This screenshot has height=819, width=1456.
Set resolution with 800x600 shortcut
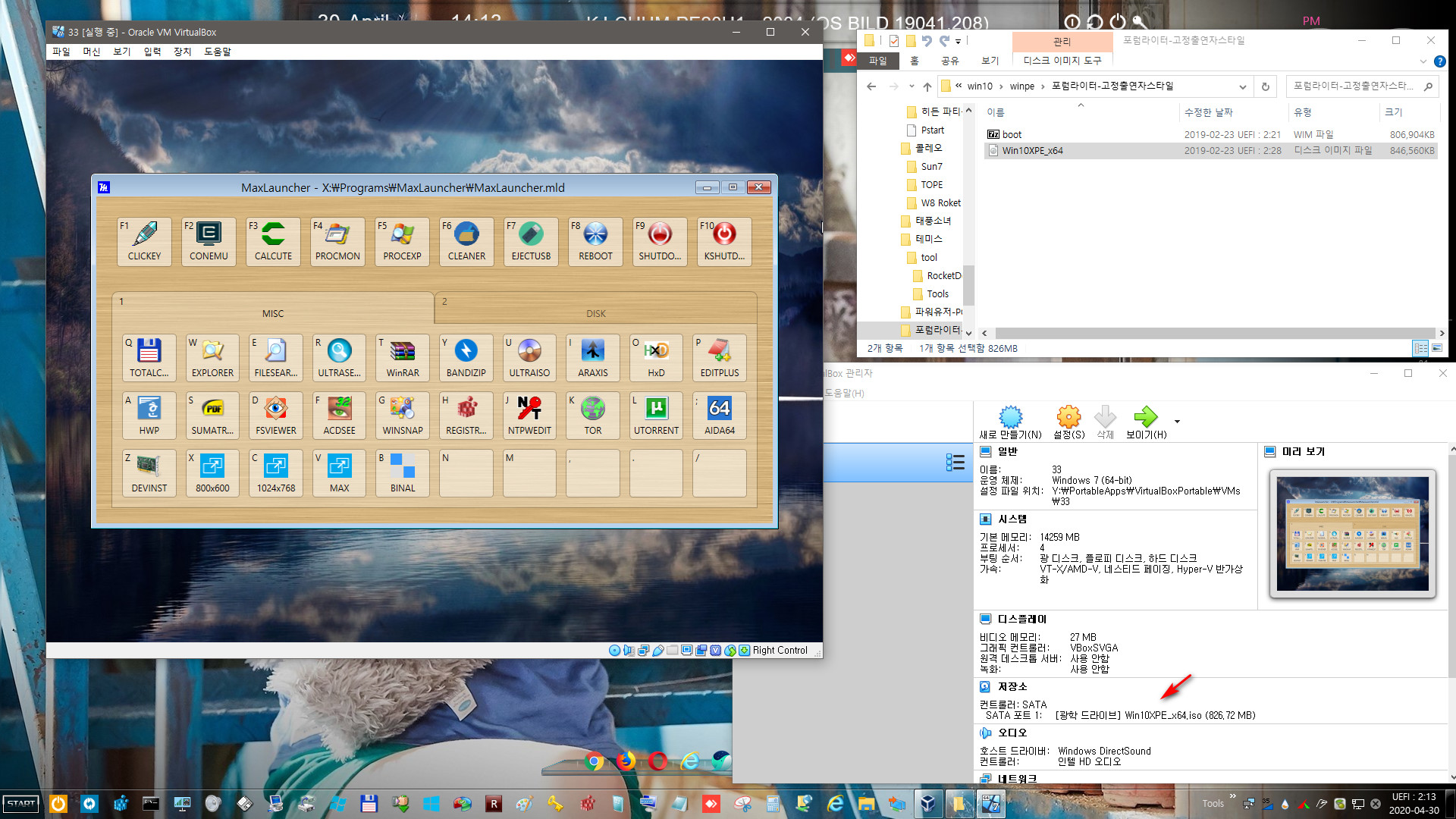[x=212, y=473]
